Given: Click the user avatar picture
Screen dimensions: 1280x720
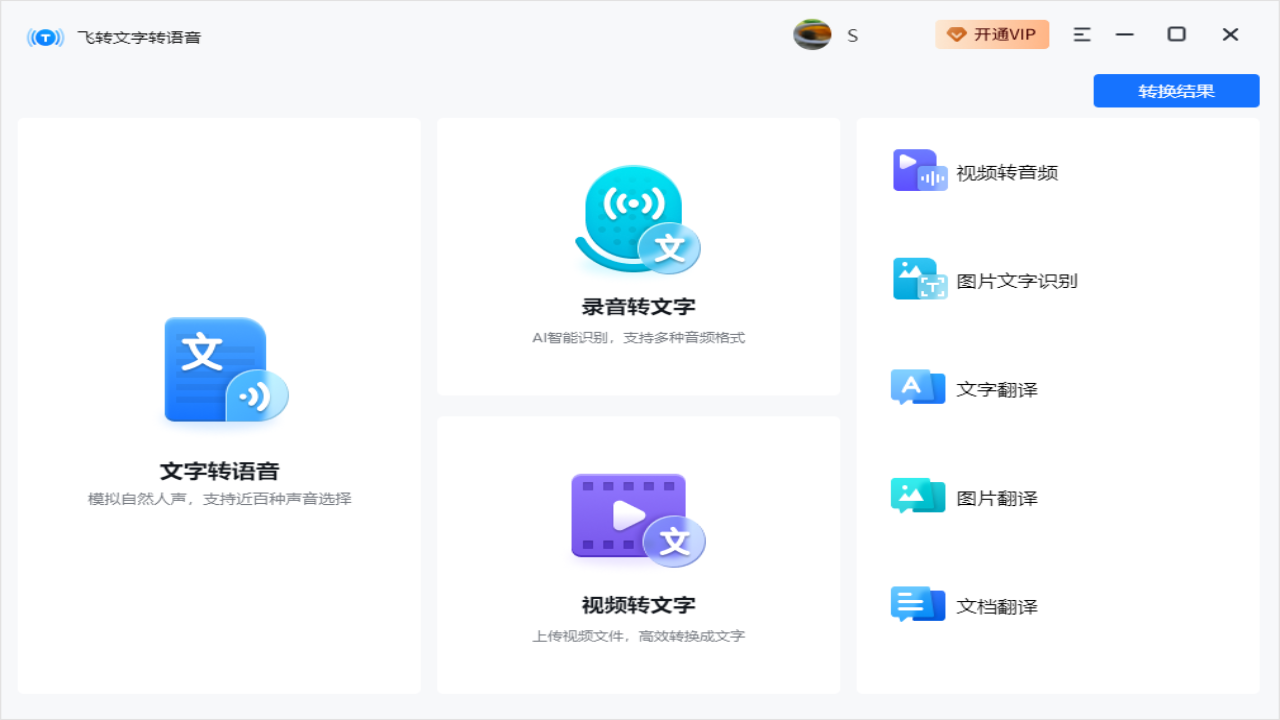Looking at the screenshot, I should tap(812, 34).
